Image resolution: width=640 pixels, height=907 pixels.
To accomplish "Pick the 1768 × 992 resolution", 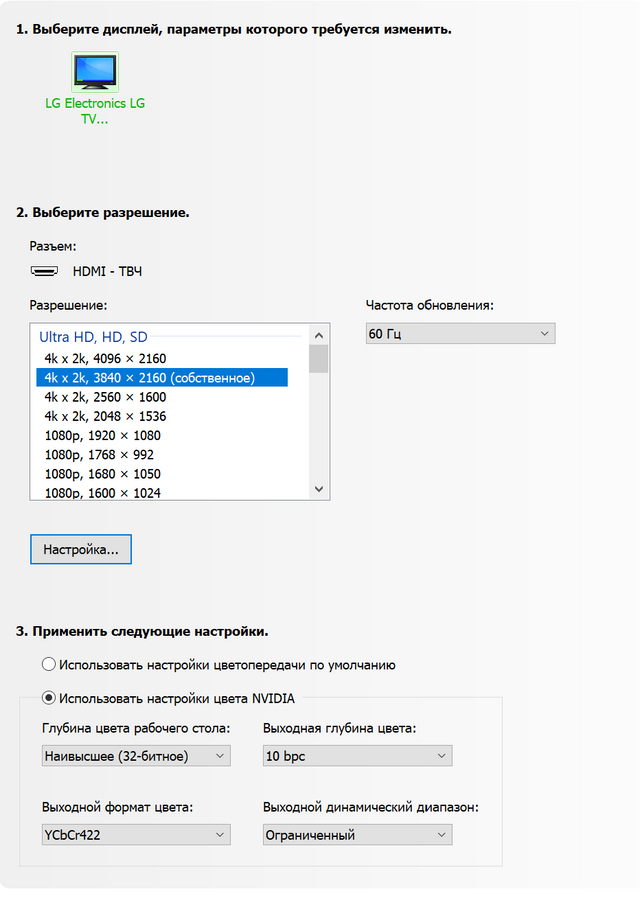I will point(99,455).
